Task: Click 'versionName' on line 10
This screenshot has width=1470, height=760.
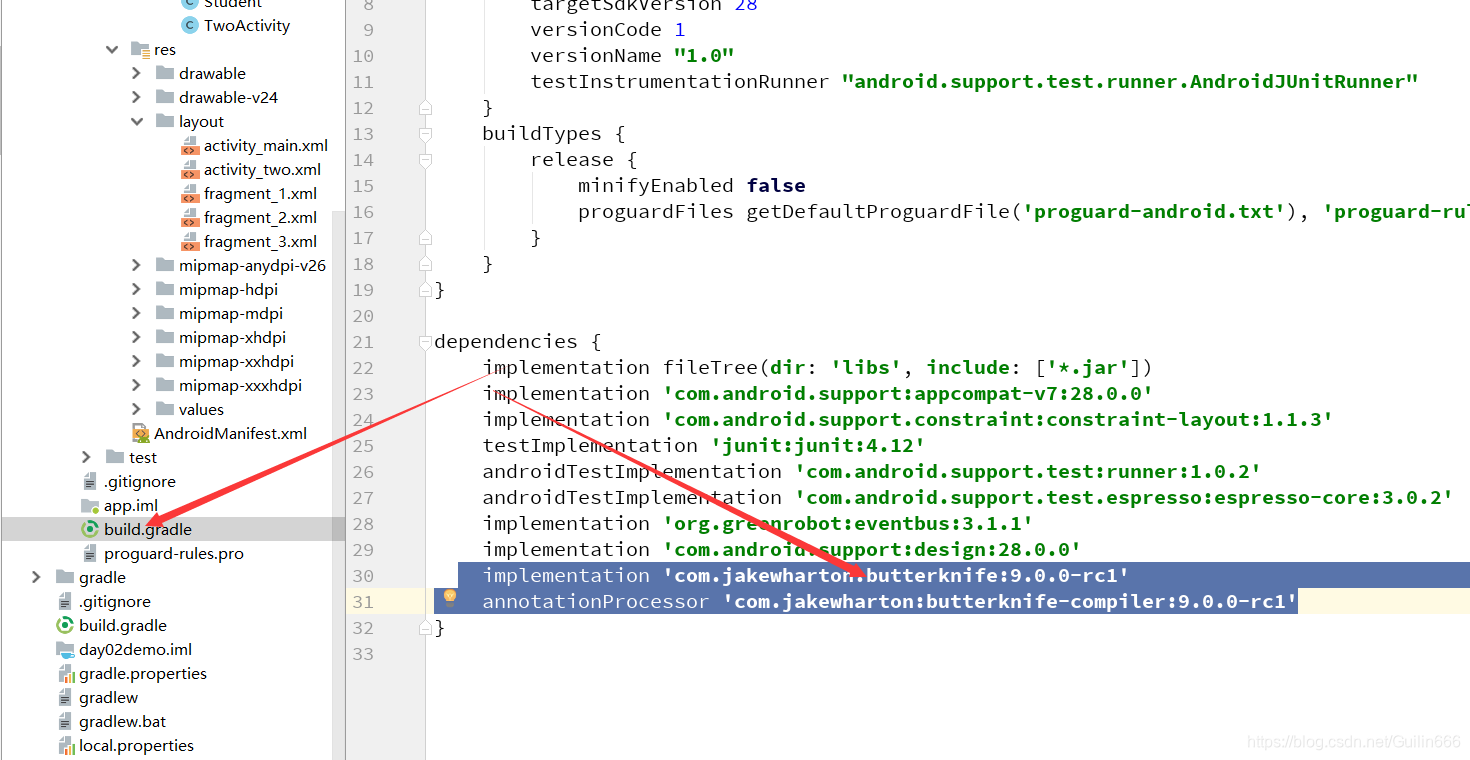Action: [x=596, y=56]
